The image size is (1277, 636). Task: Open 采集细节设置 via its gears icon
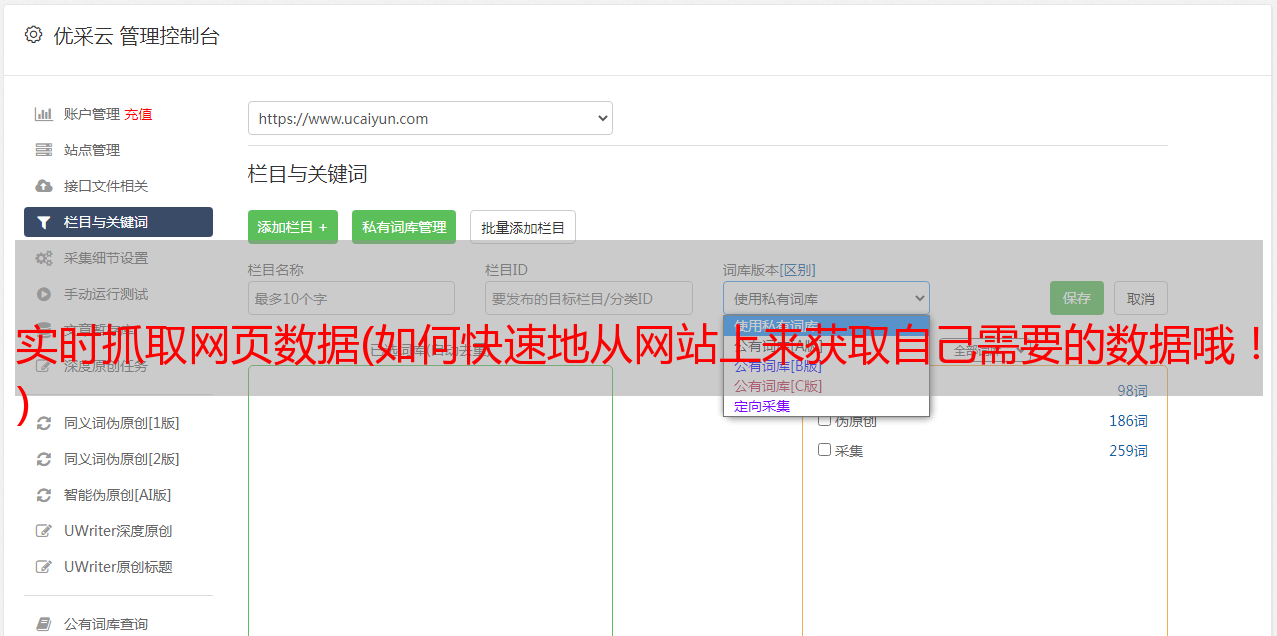click(x=44, y=258)
